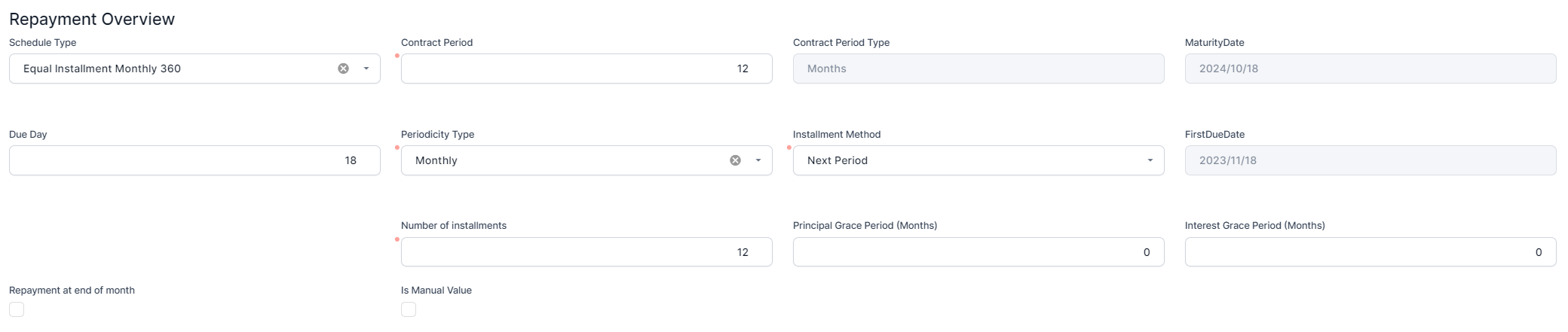Click the Is Manual Value label

point(436,291)
